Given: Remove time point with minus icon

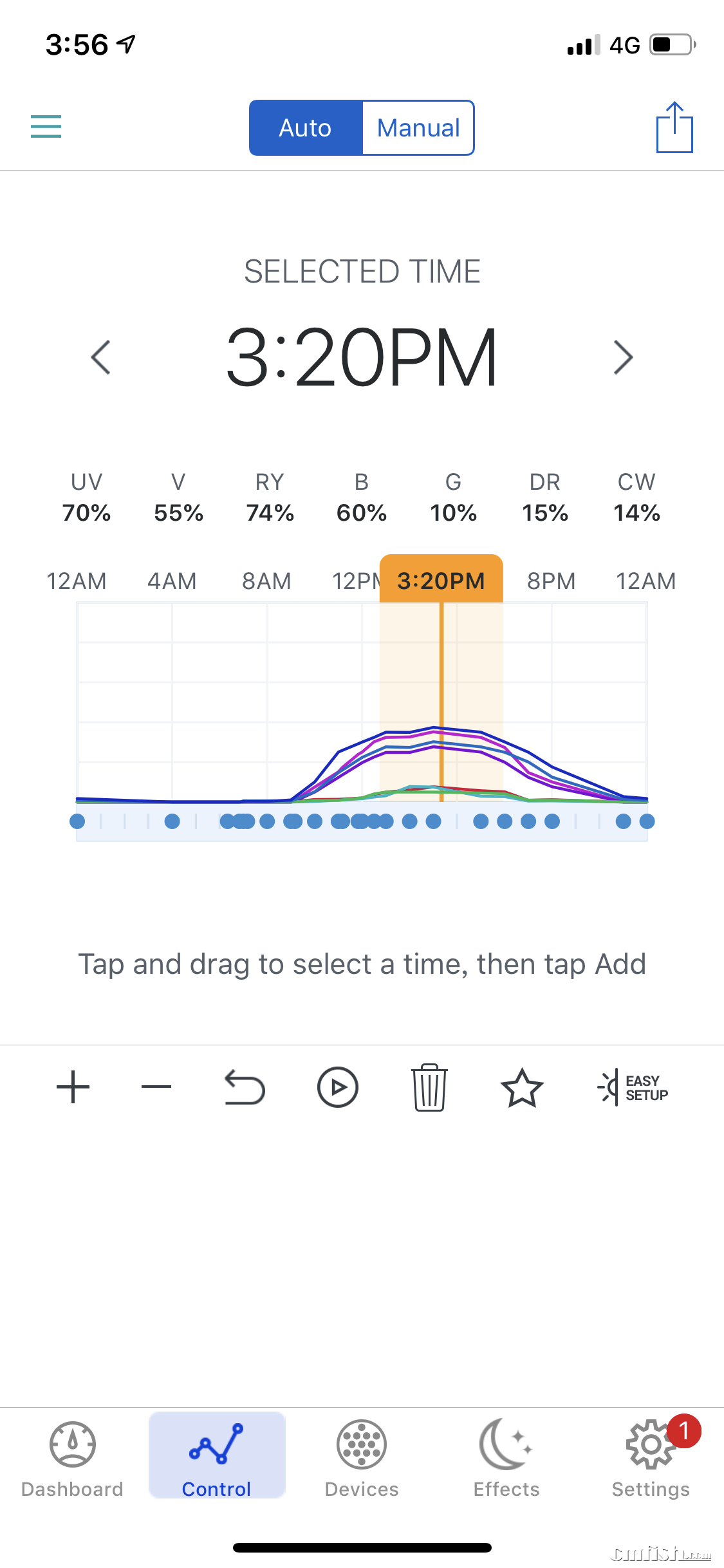Looking at the screenshot, I should (x=156, y=1087).
